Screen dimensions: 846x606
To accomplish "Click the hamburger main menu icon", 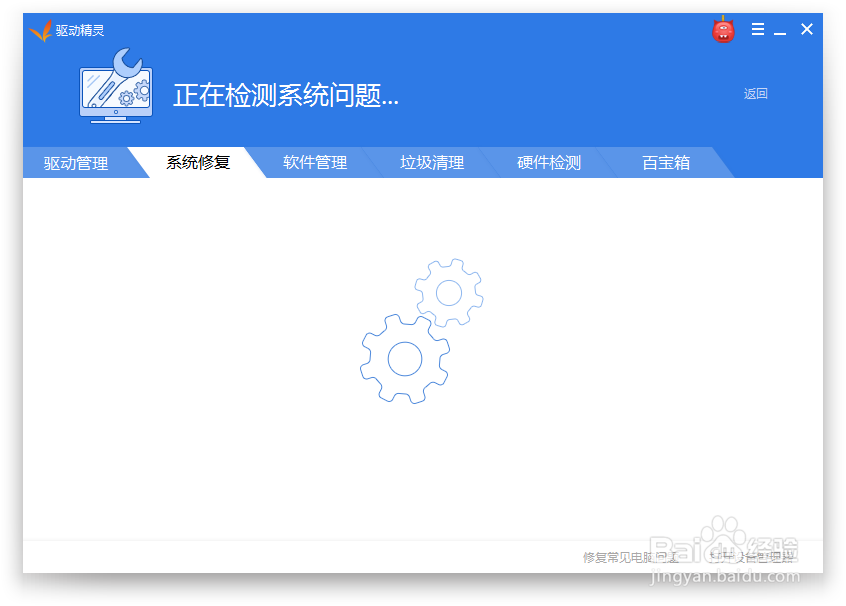I will [757, 29].
